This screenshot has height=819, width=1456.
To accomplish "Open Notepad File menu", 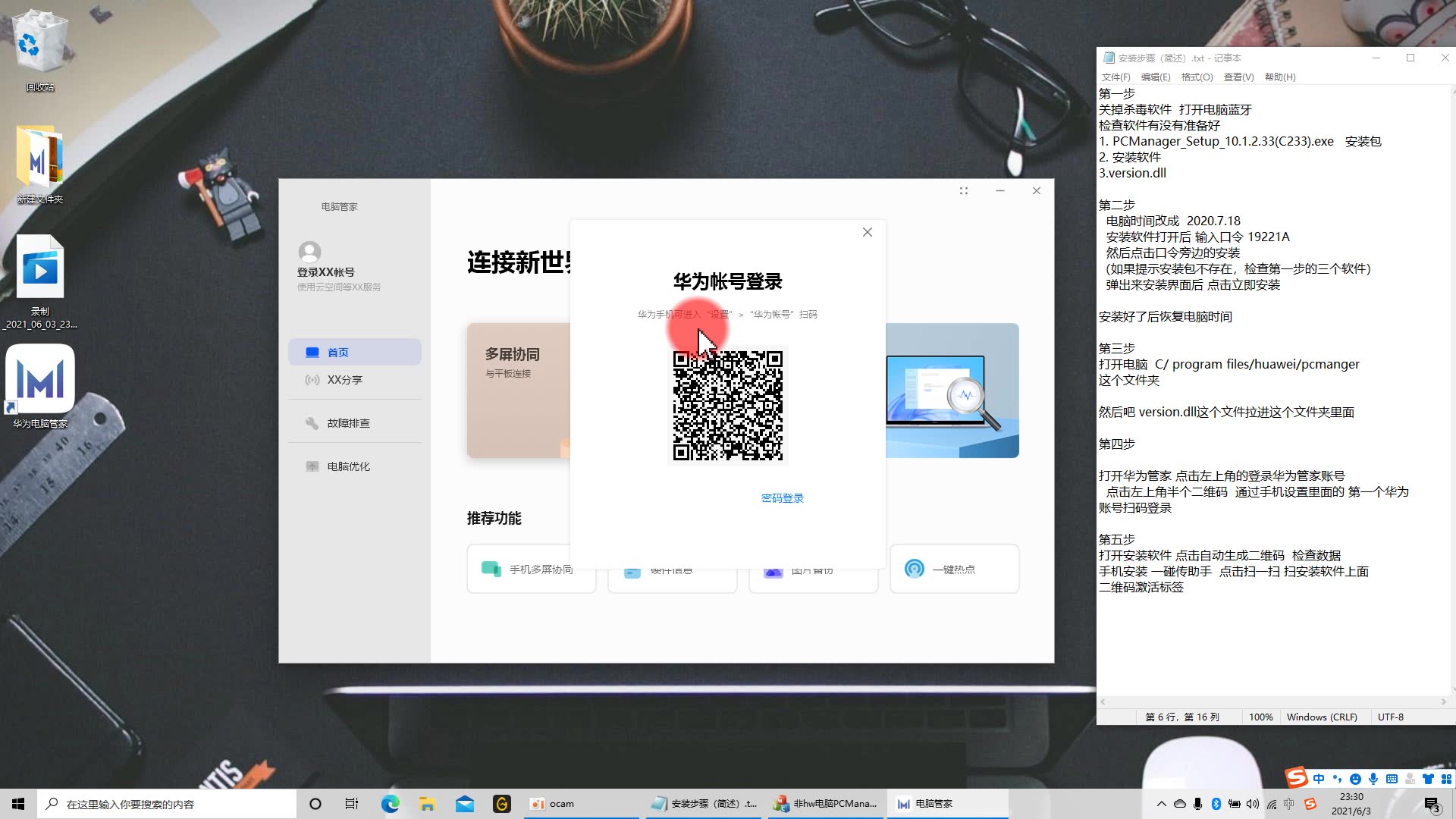I will click(1116, 77).
